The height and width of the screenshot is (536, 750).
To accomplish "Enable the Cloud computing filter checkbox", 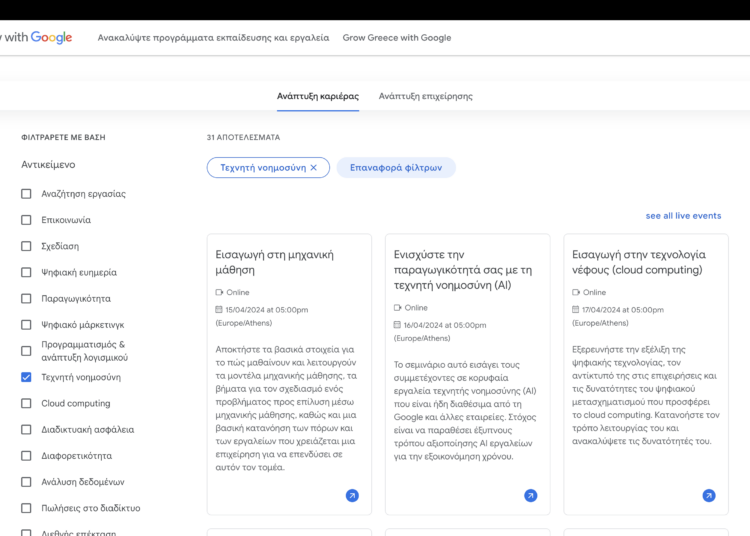I will click(x=27, y=403).
